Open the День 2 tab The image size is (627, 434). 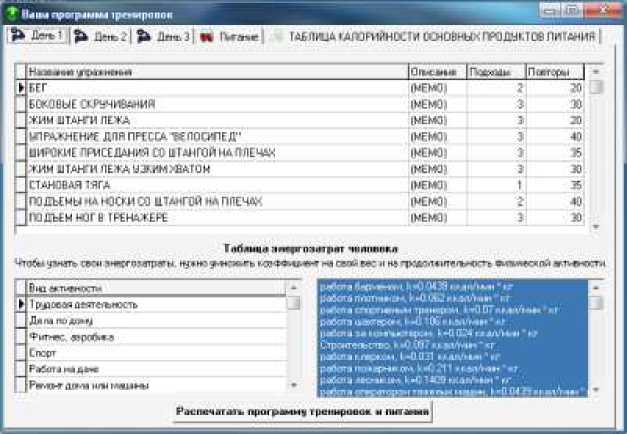101,36
